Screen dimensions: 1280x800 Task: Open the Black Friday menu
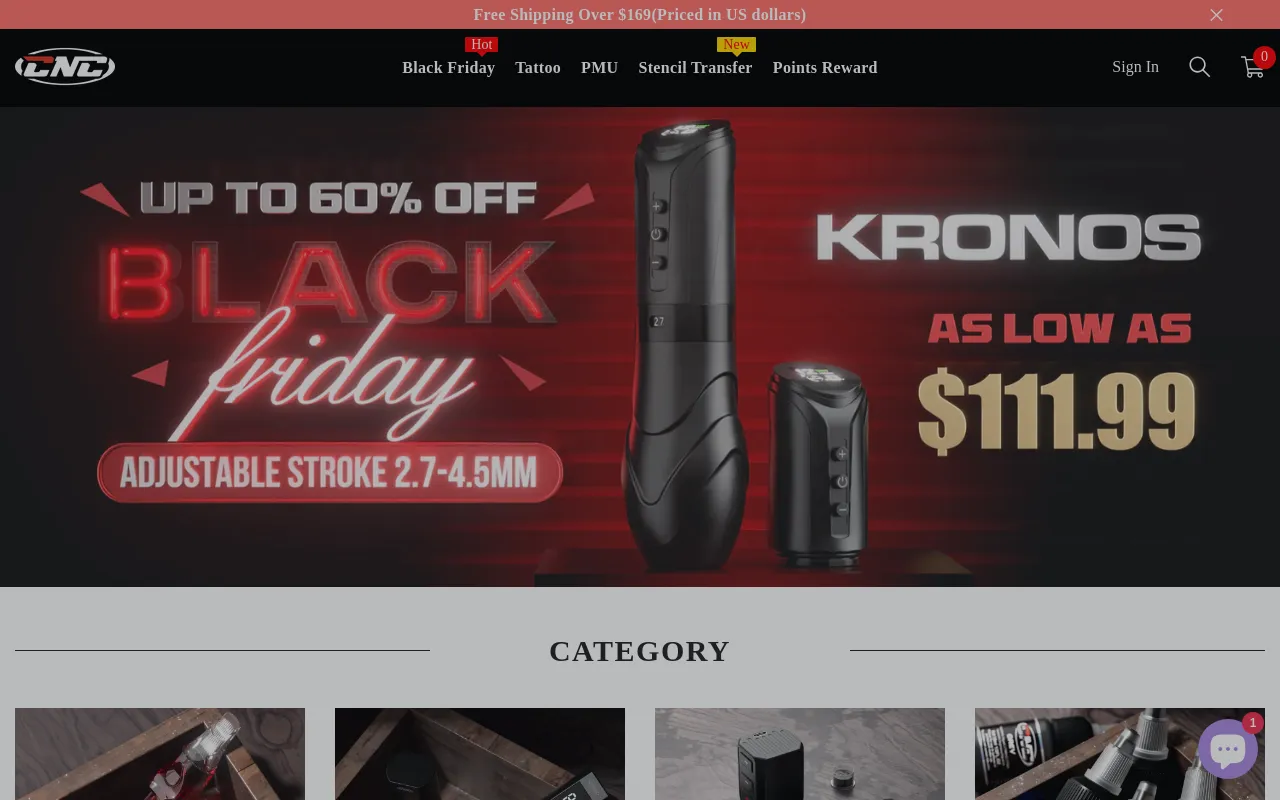click(x=448, y=68)
